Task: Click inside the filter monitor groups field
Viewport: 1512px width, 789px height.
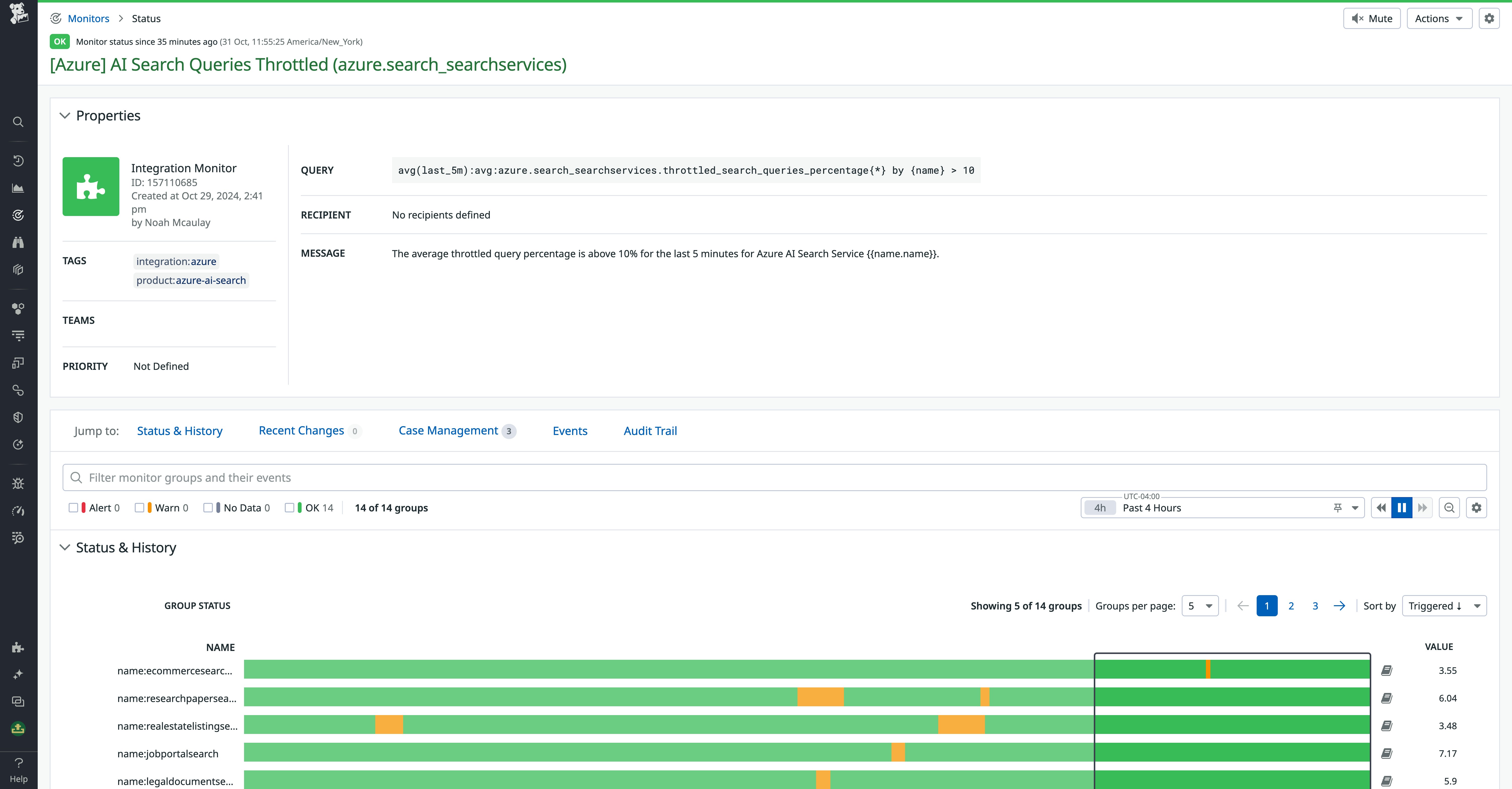Action: [x=411, y=477]
